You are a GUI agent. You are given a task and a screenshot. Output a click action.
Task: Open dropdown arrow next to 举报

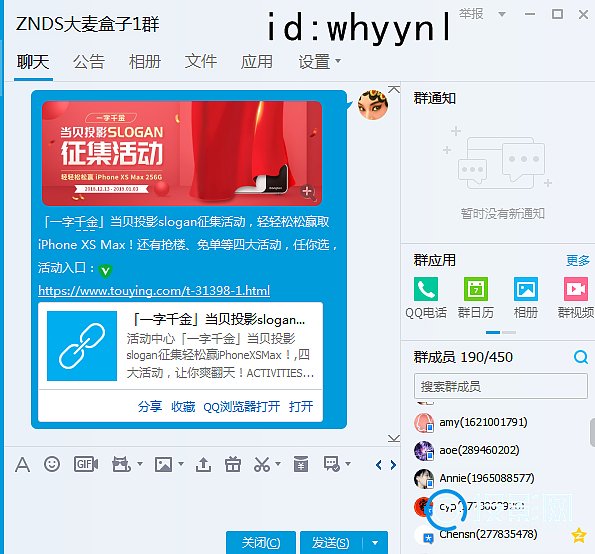pyautogui.click(x=502, y=14)
